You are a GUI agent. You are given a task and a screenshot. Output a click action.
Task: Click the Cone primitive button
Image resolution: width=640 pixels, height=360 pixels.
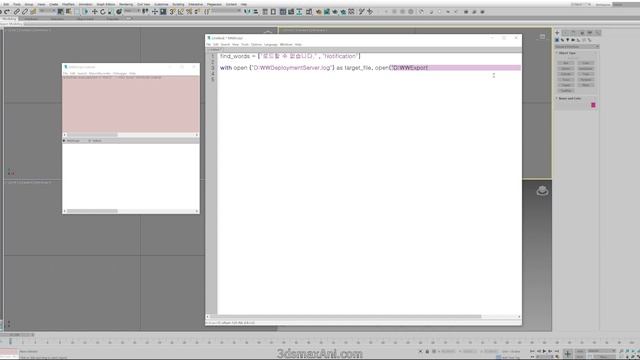(586, 63)
